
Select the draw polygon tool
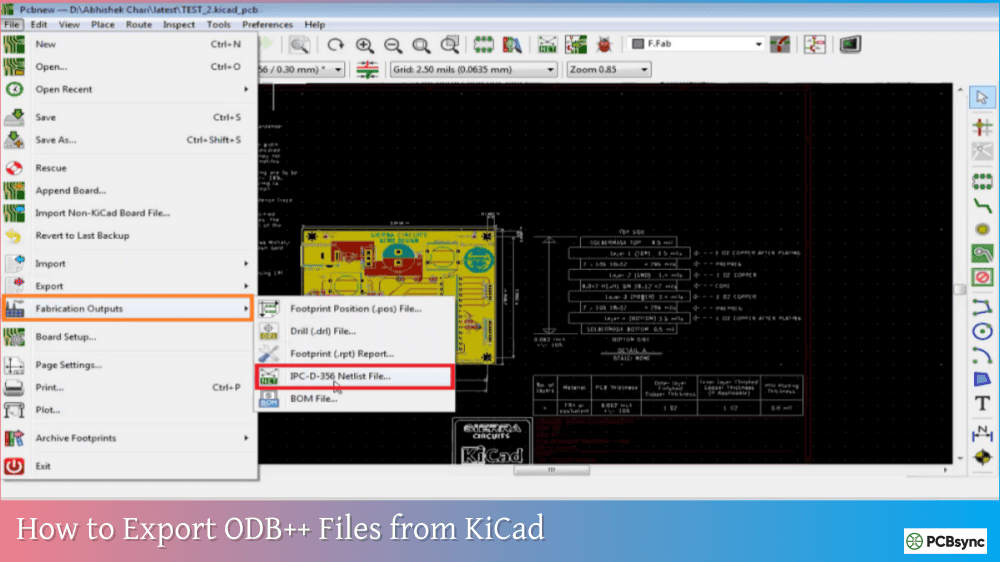coord(982,380)
